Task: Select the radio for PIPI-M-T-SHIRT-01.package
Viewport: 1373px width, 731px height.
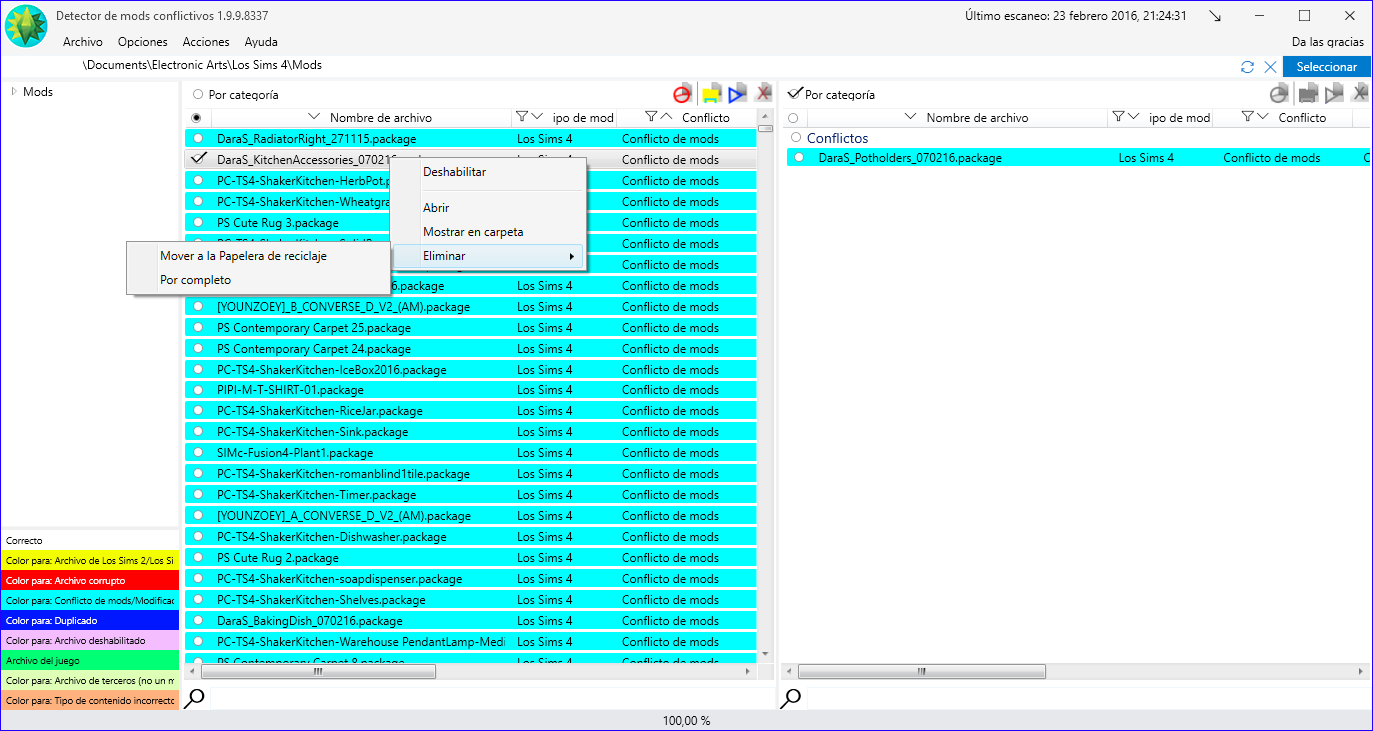Action: point(198,390)
